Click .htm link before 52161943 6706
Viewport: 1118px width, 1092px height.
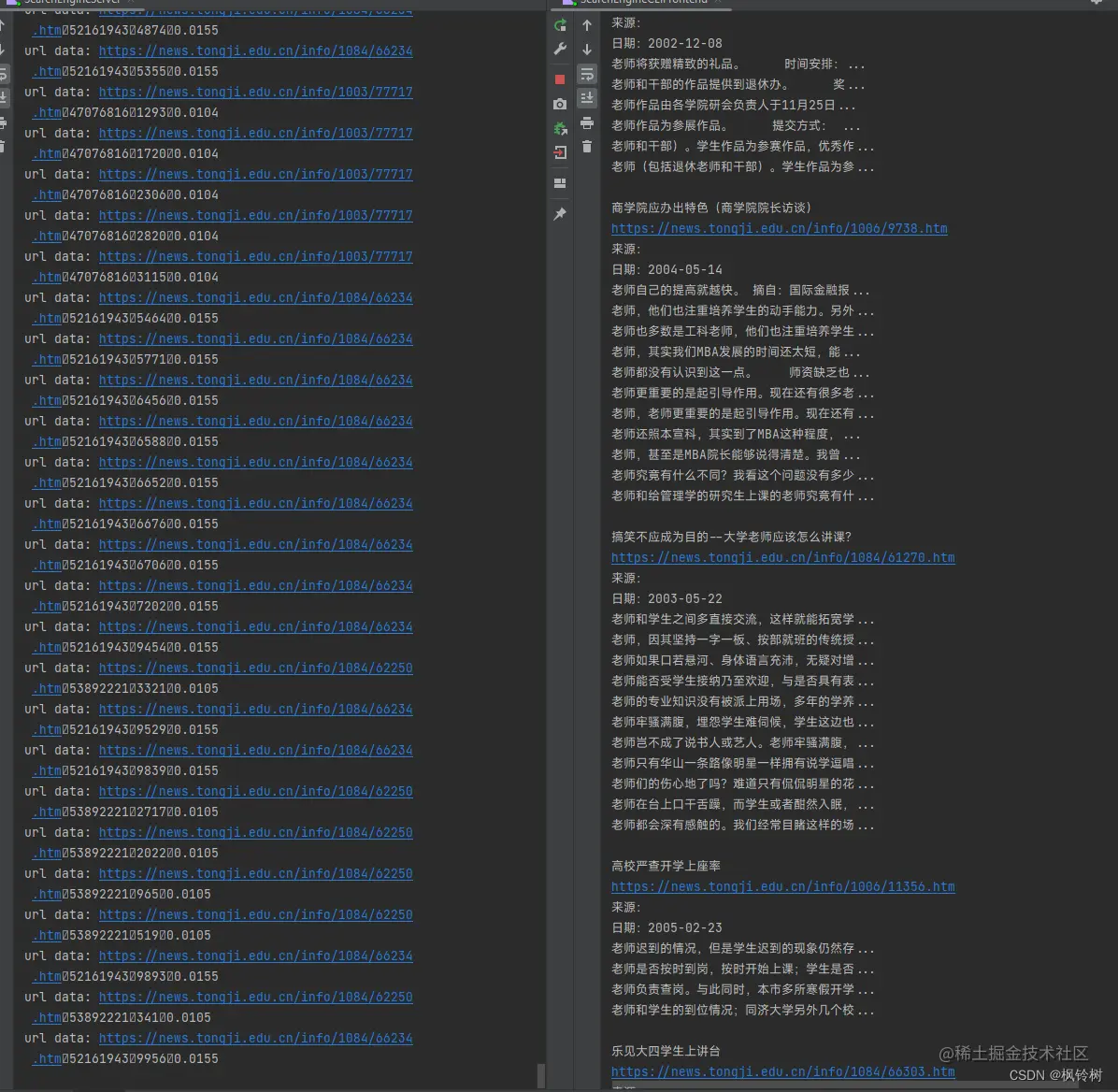coord(47,565)
